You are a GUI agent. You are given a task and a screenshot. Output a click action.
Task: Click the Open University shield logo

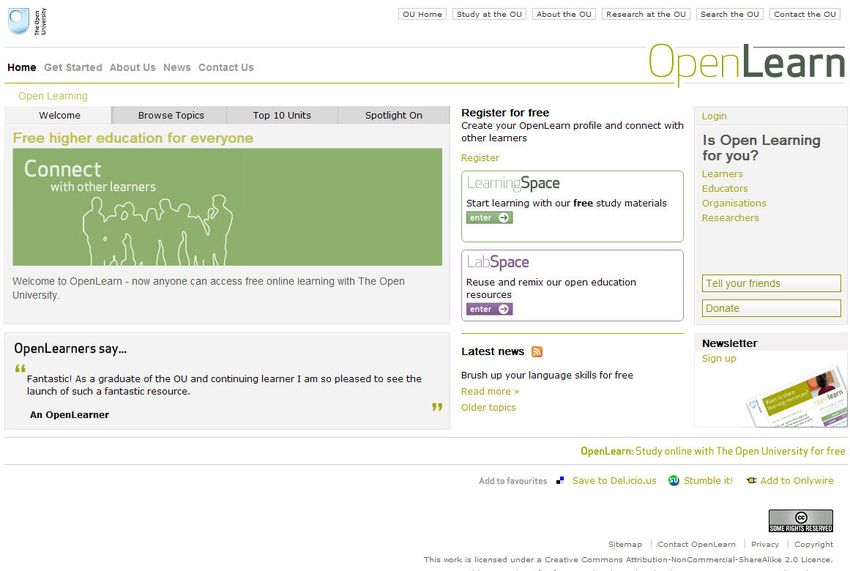(x=18, y=21)
